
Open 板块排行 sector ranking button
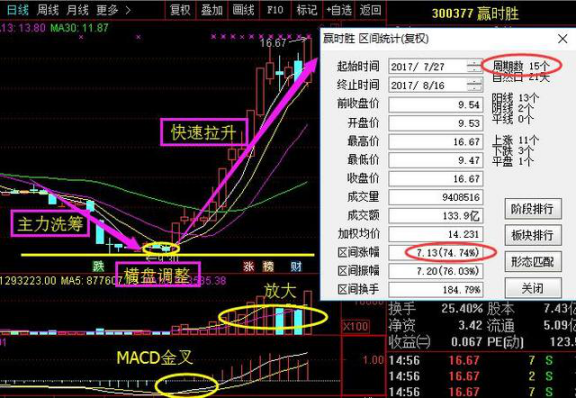pyautogui.click(x=533, y=236)
